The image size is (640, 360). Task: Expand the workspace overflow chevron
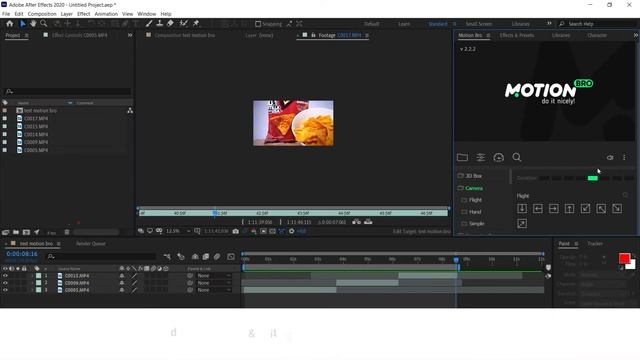[549, 24]
